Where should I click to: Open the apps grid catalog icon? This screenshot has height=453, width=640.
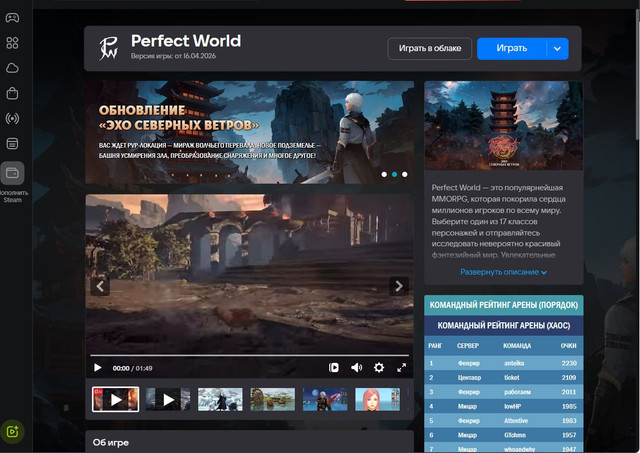coord(13,43)
